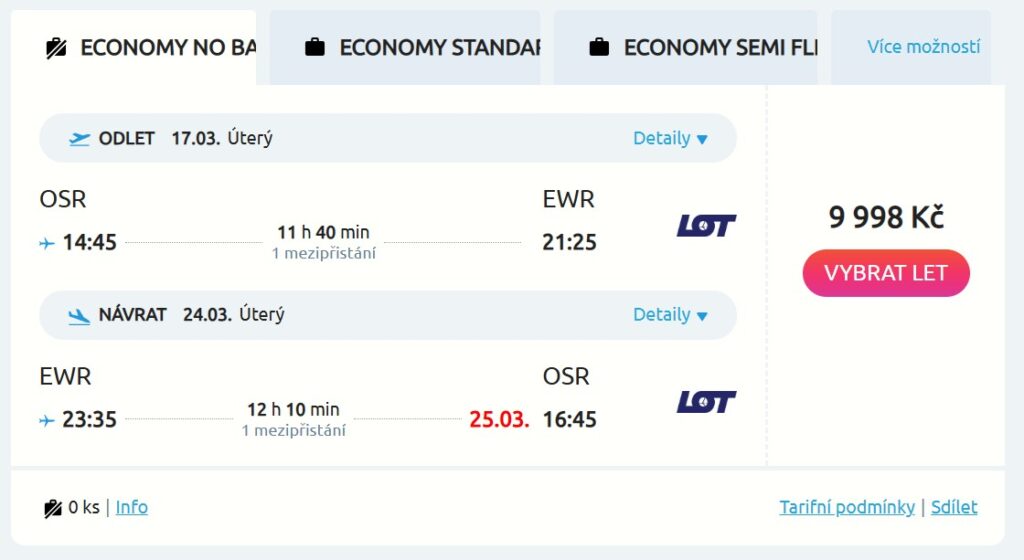Click the LOT airline logo on outbound flight

(706, 225)
